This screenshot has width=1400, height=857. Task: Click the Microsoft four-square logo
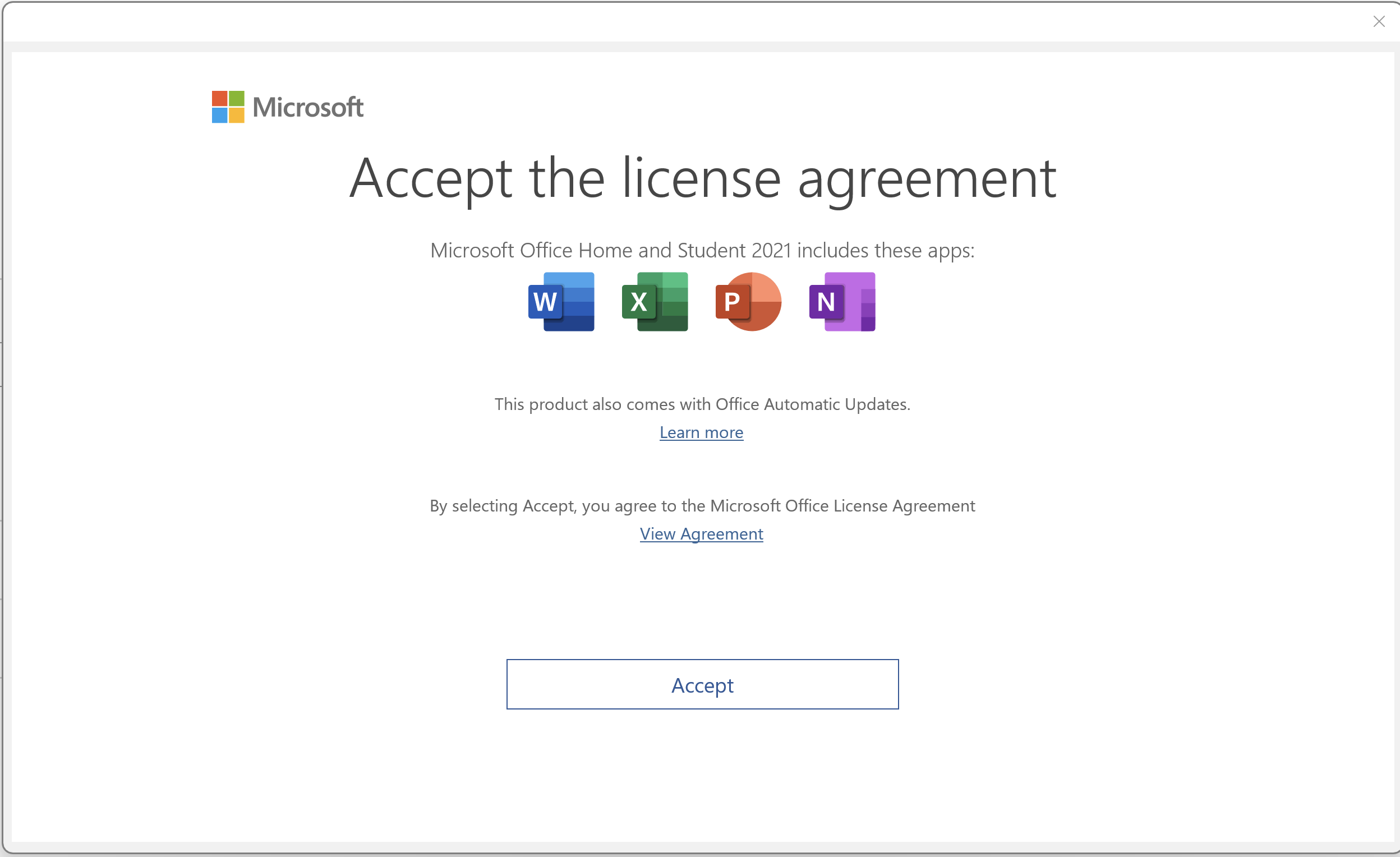[x=228, y=107]
